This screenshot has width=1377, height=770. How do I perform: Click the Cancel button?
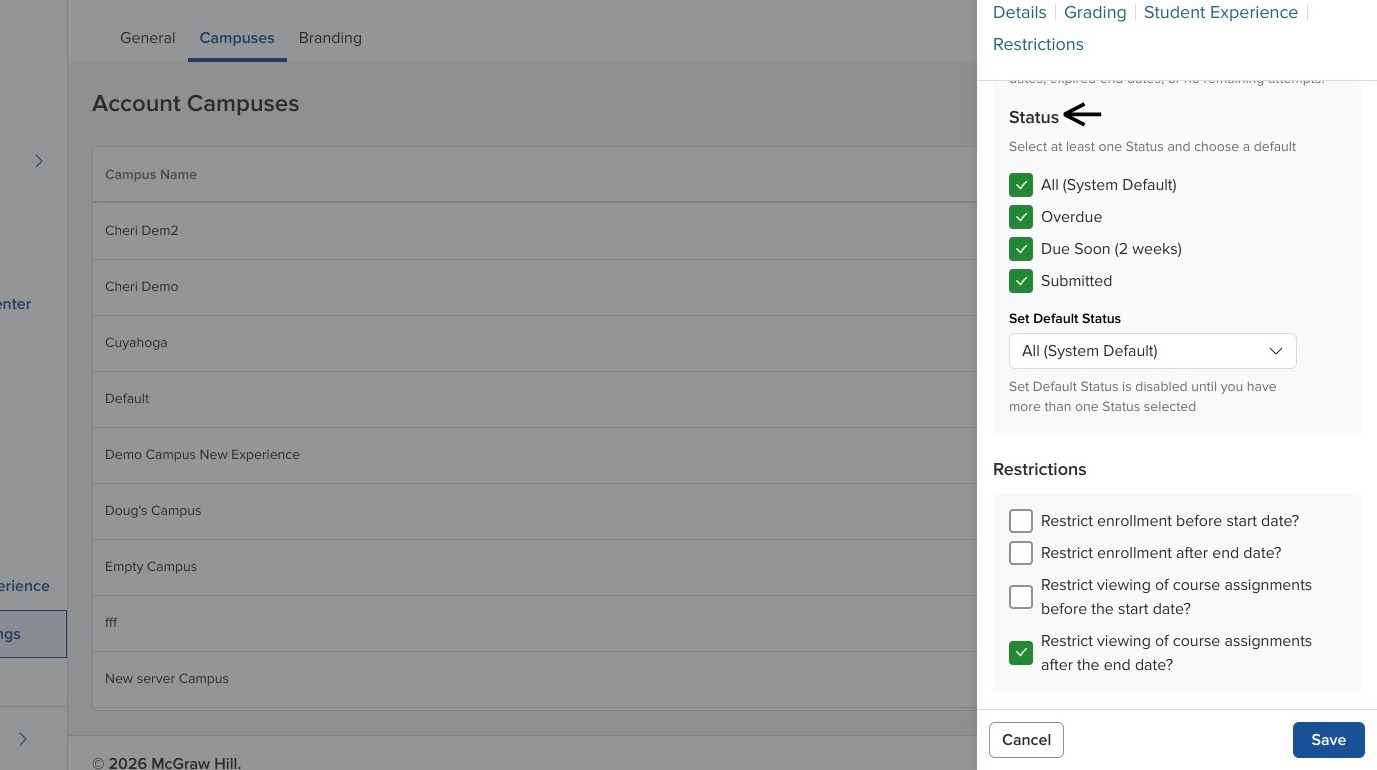(x=1026, y=740)
